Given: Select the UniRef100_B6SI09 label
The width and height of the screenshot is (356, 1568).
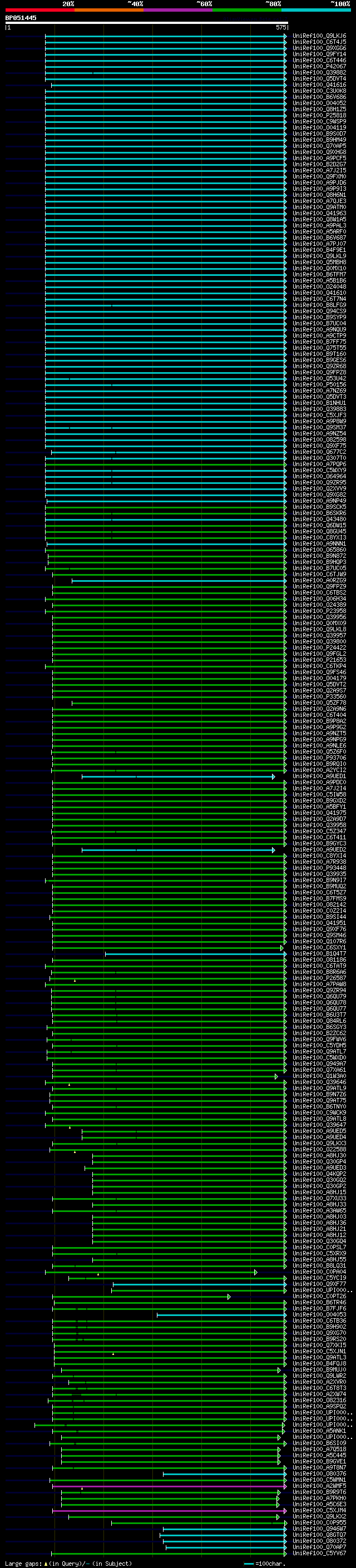Looking at the screenshot, I should (x=319, y=1443).
